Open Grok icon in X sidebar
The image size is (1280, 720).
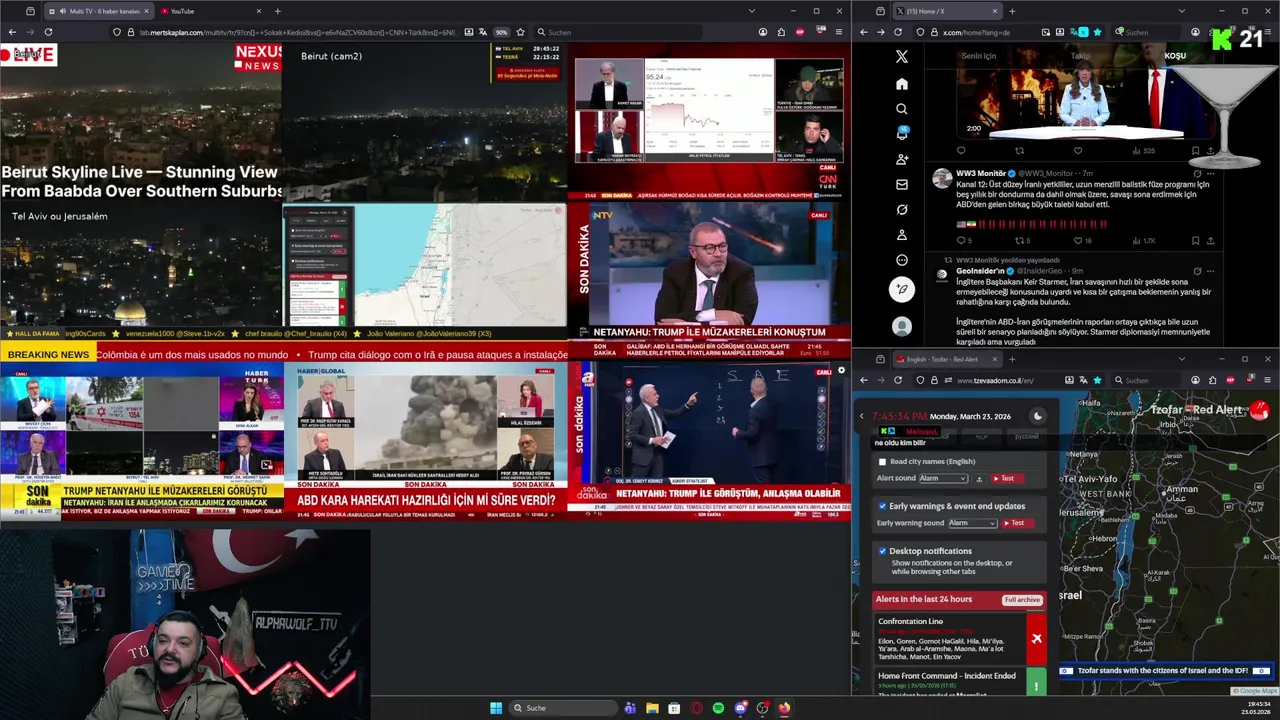(901, 209)
